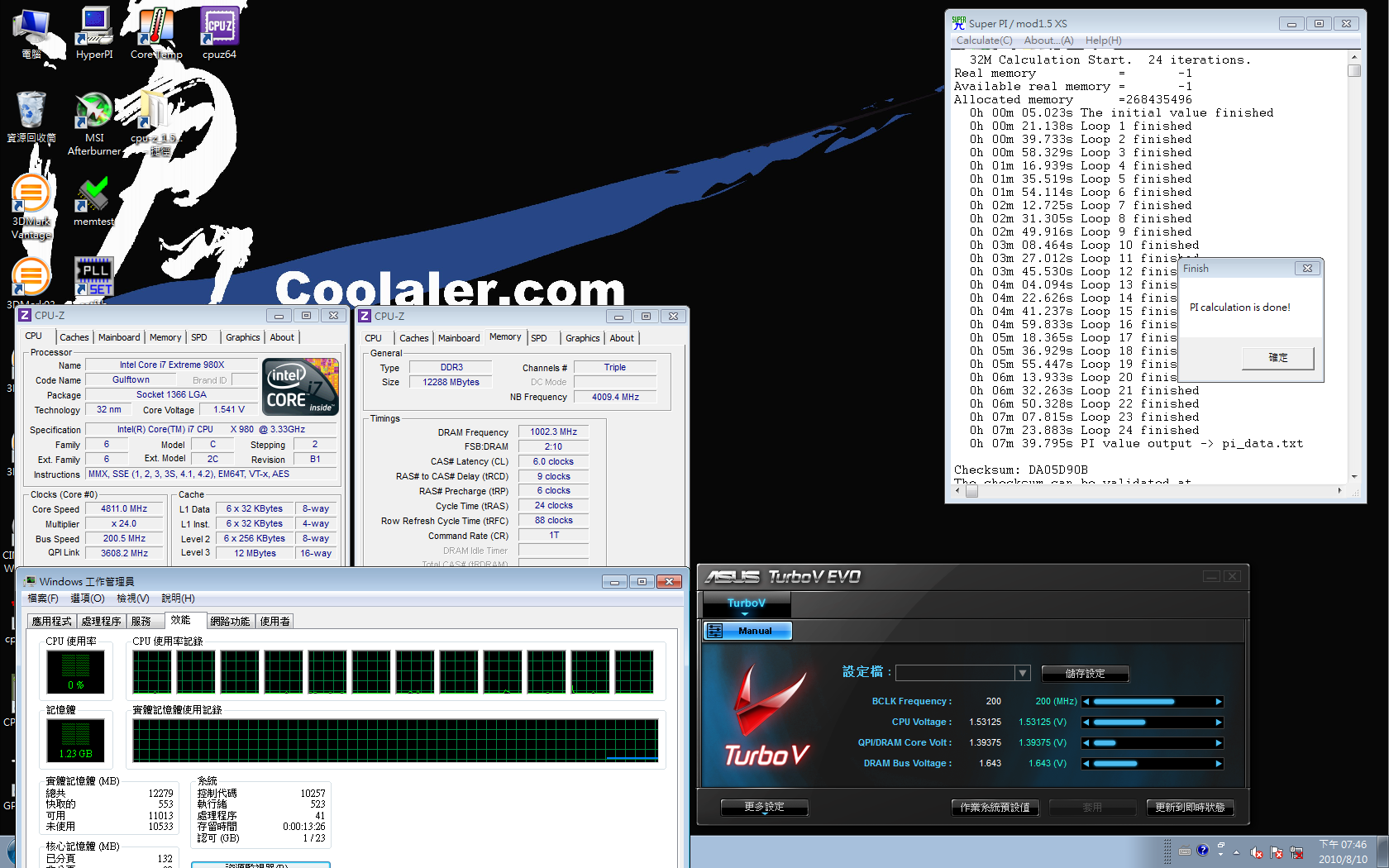Click Show Desktop button at taskbar end
Image resolution: width=1389 pixels, height=868 pixels.
pos(1382,851)
